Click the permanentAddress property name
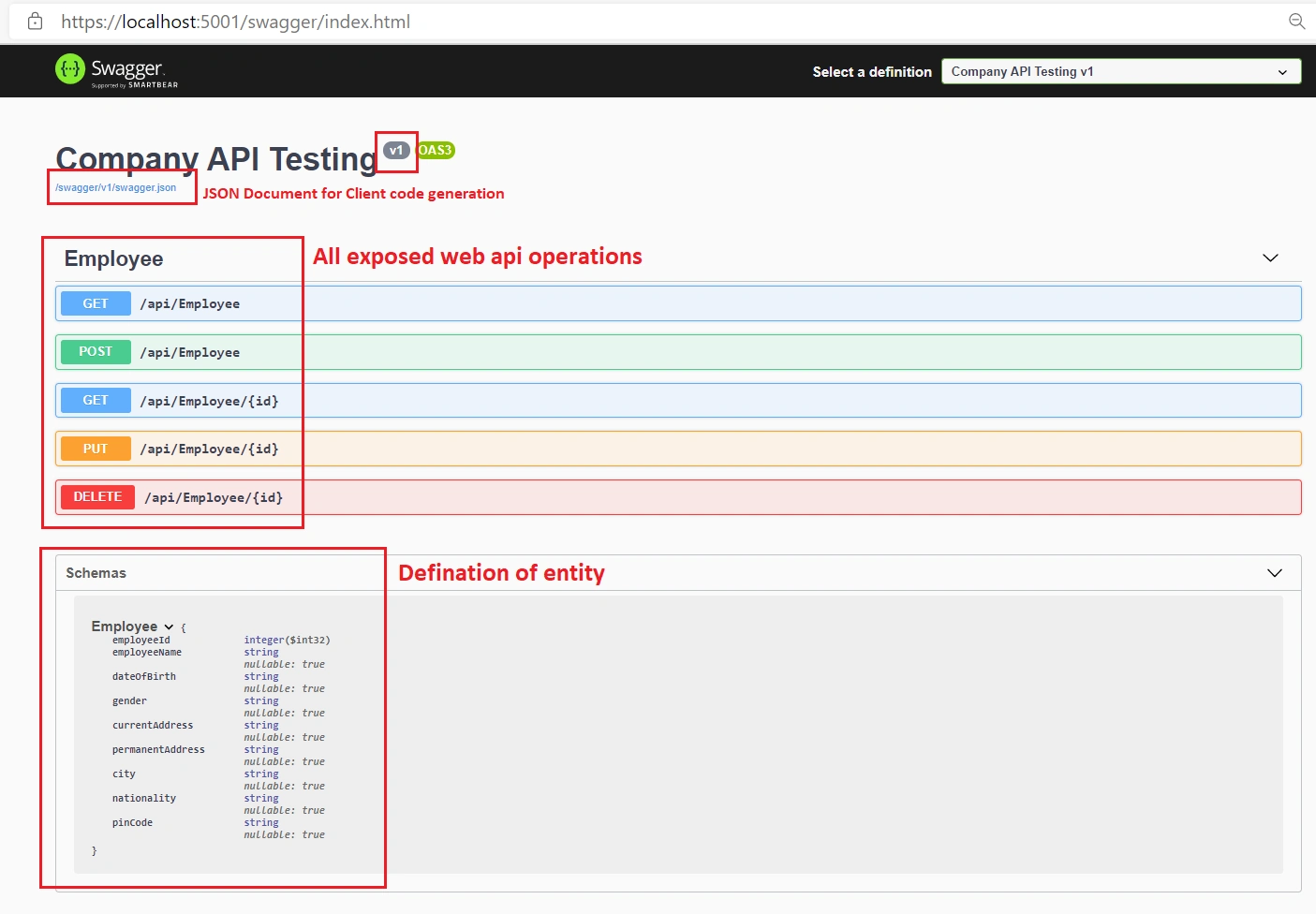This screenshot has height=914, width=1316. pyautogui.click(x=158, y=750)
